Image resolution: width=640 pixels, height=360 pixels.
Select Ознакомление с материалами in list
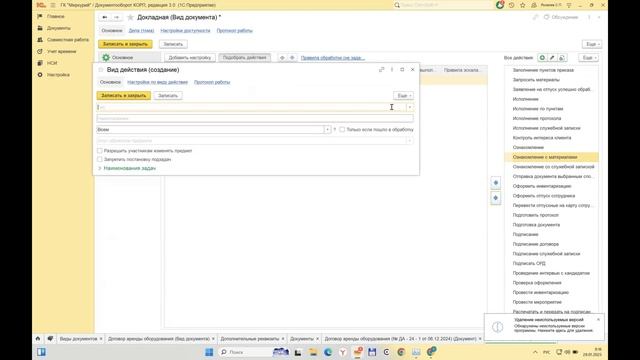(551, 157)
